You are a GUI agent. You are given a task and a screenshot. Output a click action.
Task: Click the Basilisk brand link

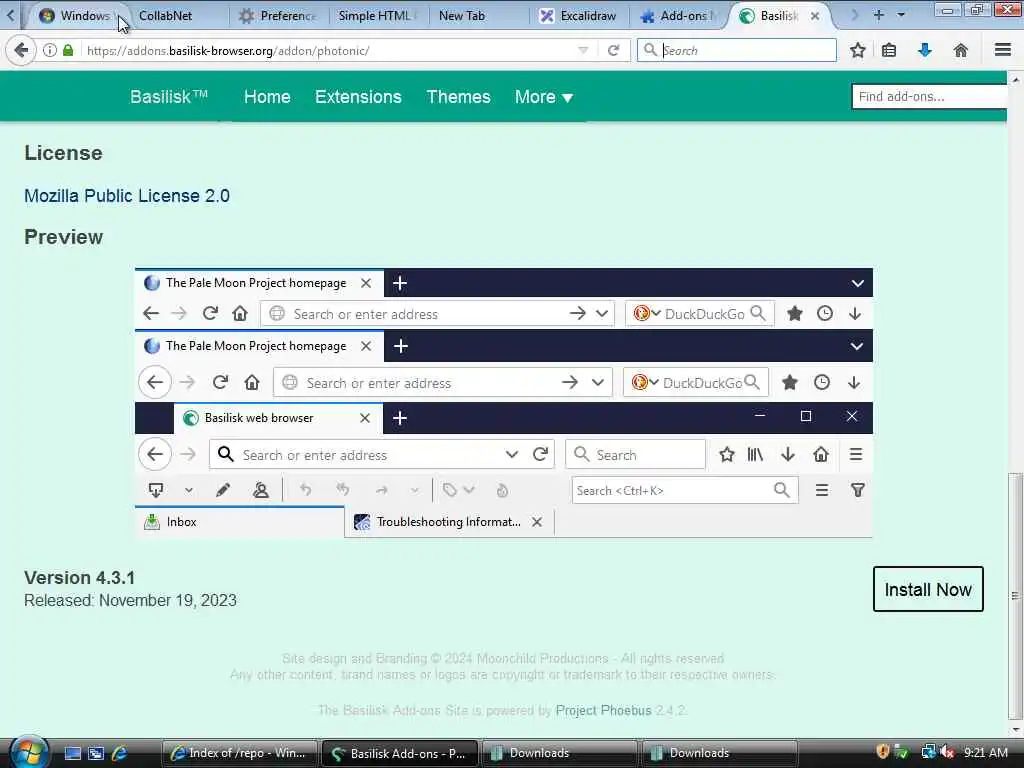(168, 97)
